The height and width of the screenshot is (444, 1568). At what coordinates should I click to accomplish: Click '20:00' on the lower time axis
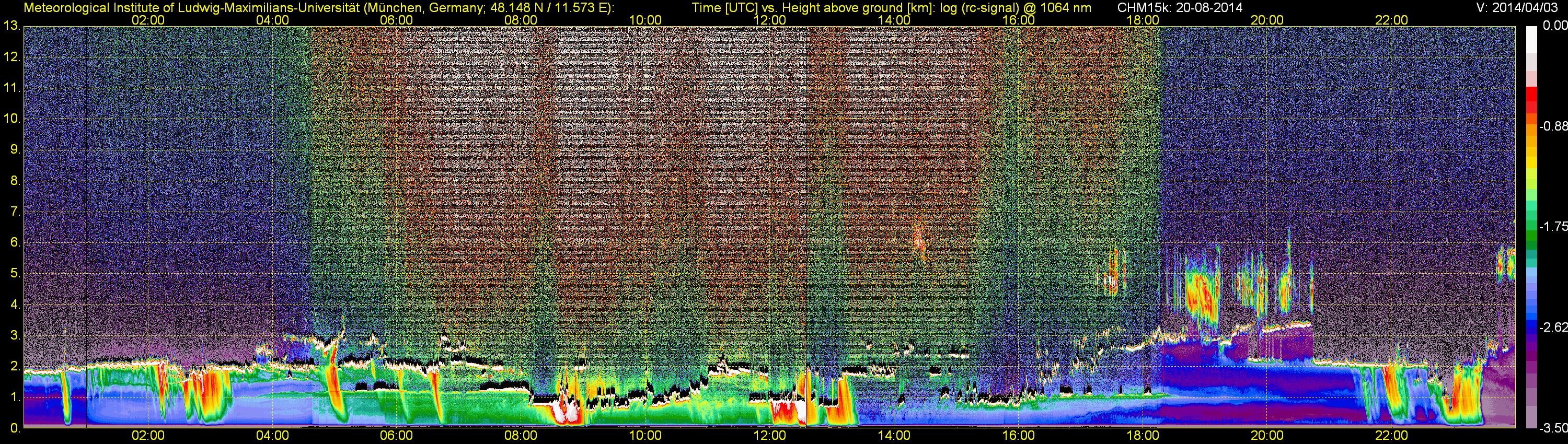pos(1267,436)
